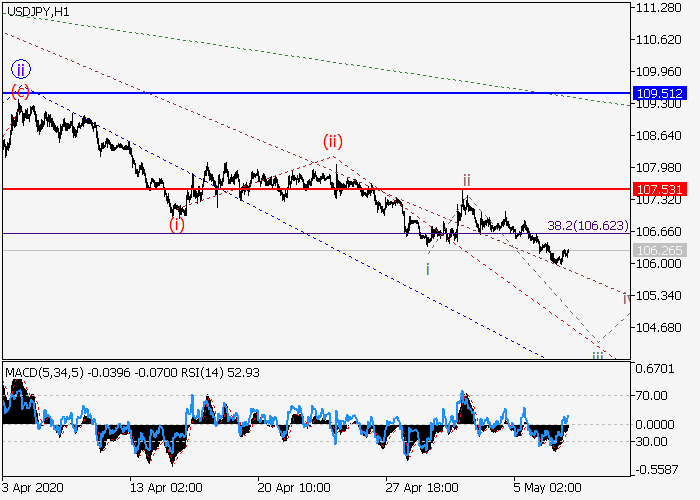Select the red (c) wave label

coord(21,91)
